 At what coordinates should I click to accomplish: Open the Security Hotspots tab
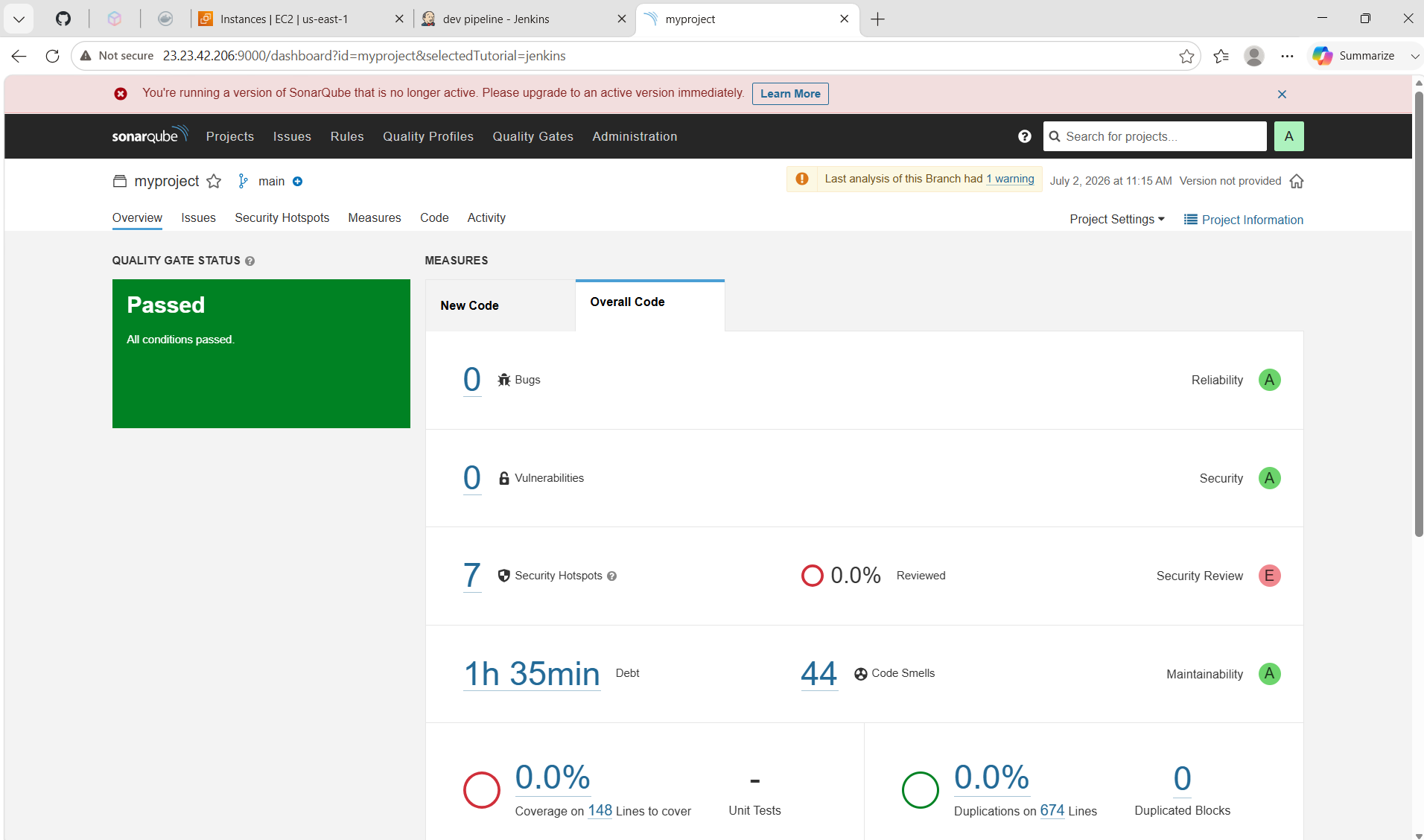tap(282, 217)
